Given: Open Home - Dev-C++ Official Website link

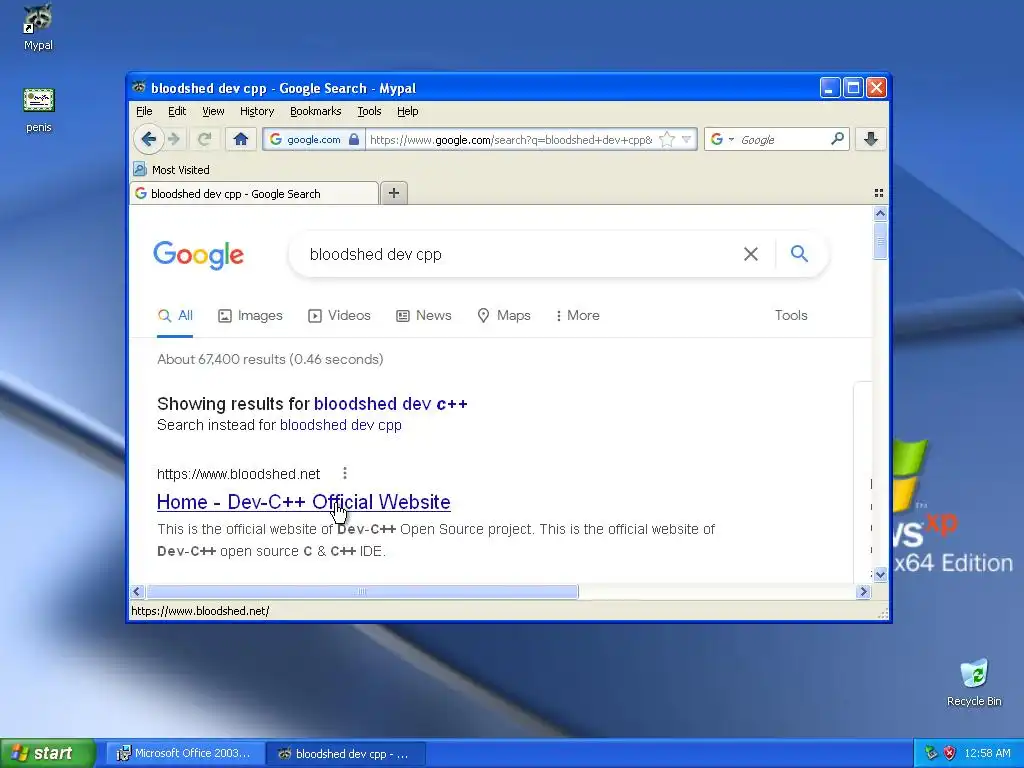Looking at the screenshot, I should click(x=304, y=502).
